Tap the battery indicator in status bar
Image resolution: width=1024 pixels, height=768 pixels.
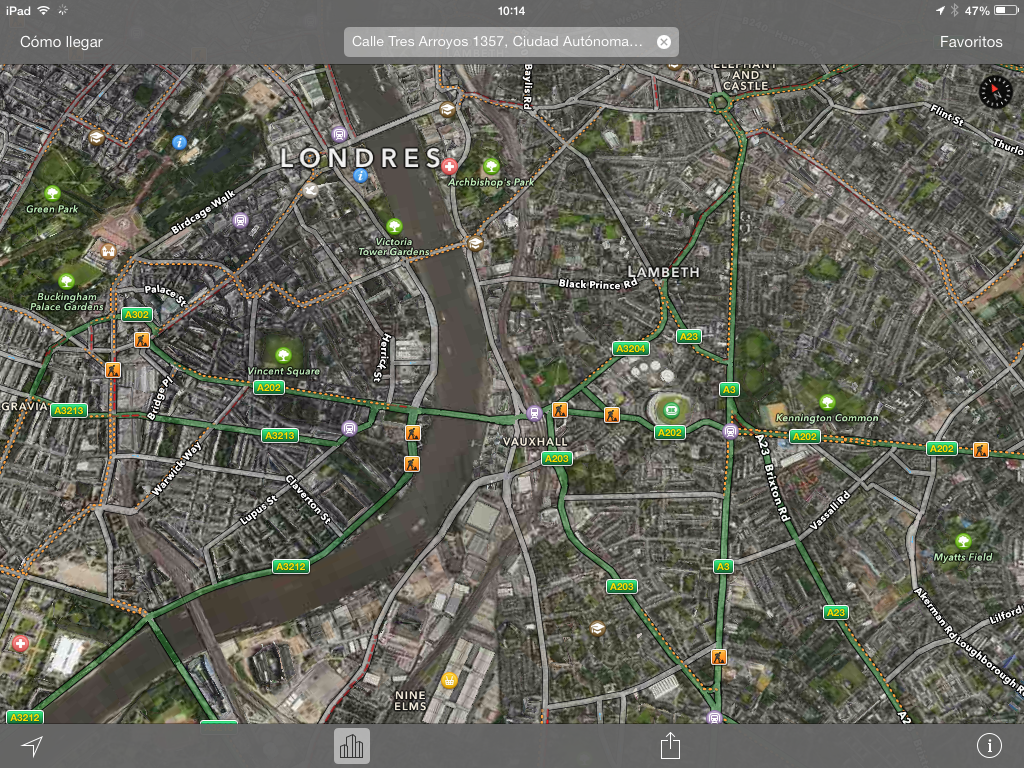(1005, 10)
